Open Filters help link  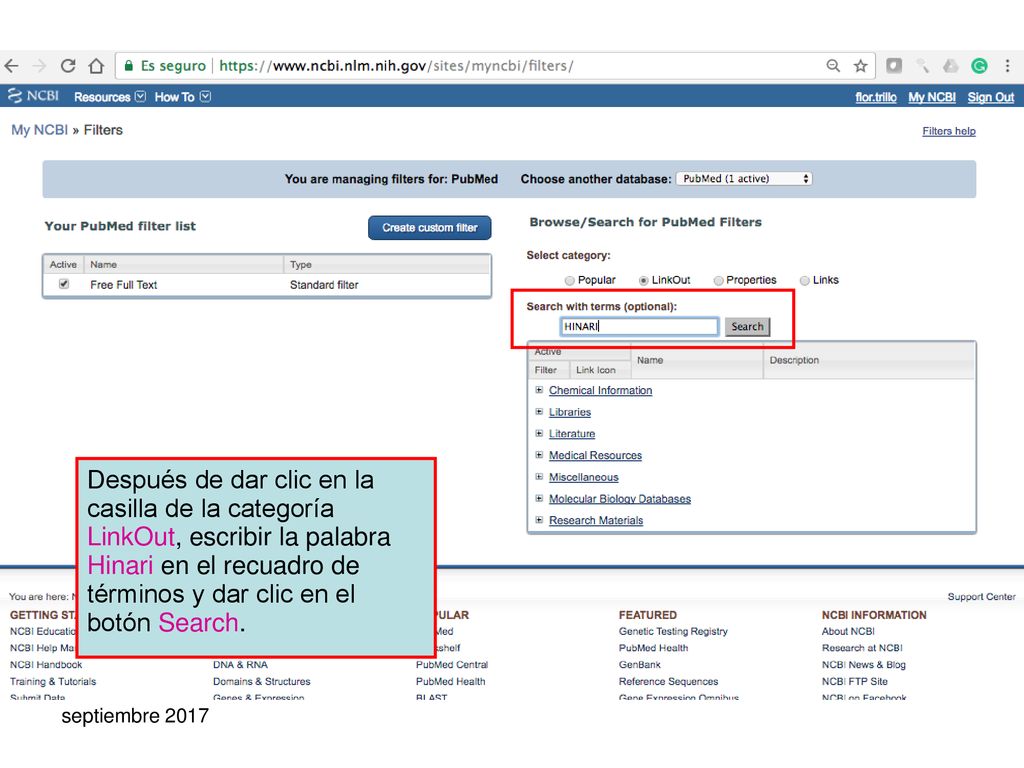tap(949, 131)
